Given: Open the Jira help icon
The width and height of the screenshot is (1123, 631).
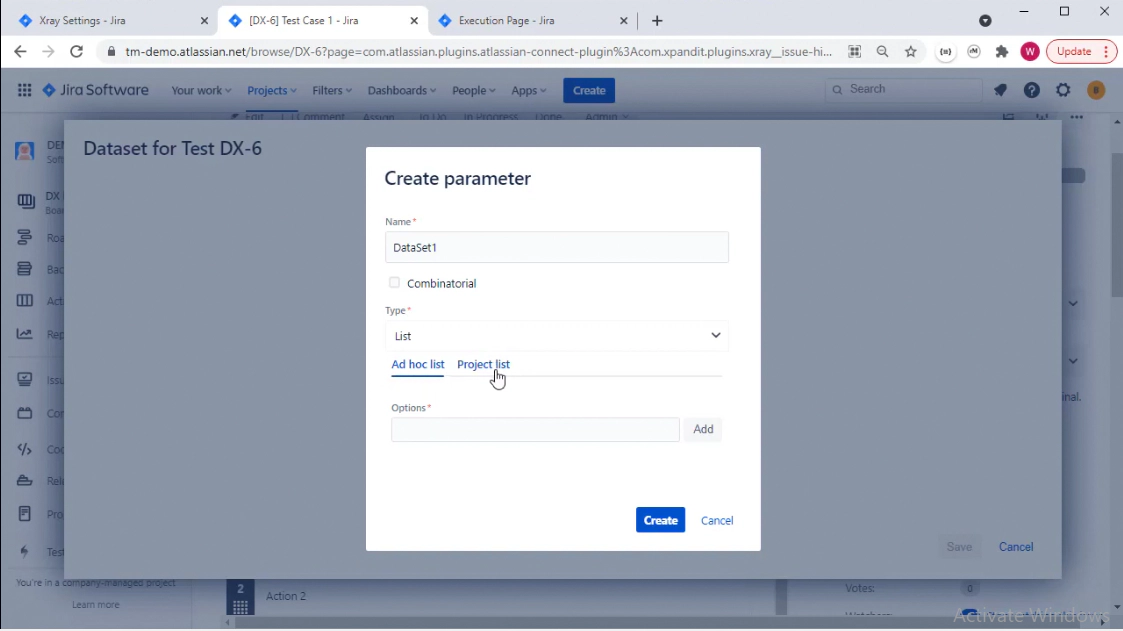Looking at the screenshot, I should tap(1031, 90).
